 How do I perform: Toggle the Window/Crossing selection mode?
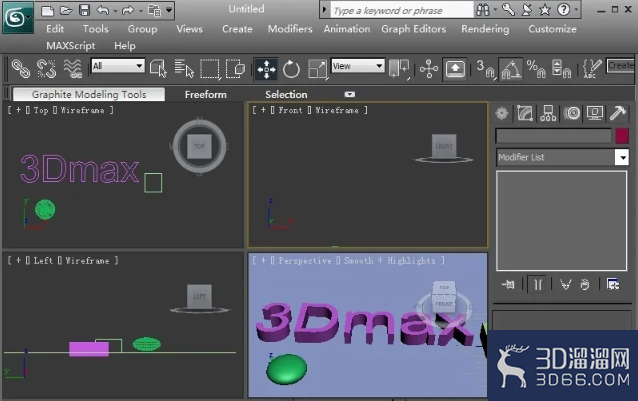[x=235, y=68]
